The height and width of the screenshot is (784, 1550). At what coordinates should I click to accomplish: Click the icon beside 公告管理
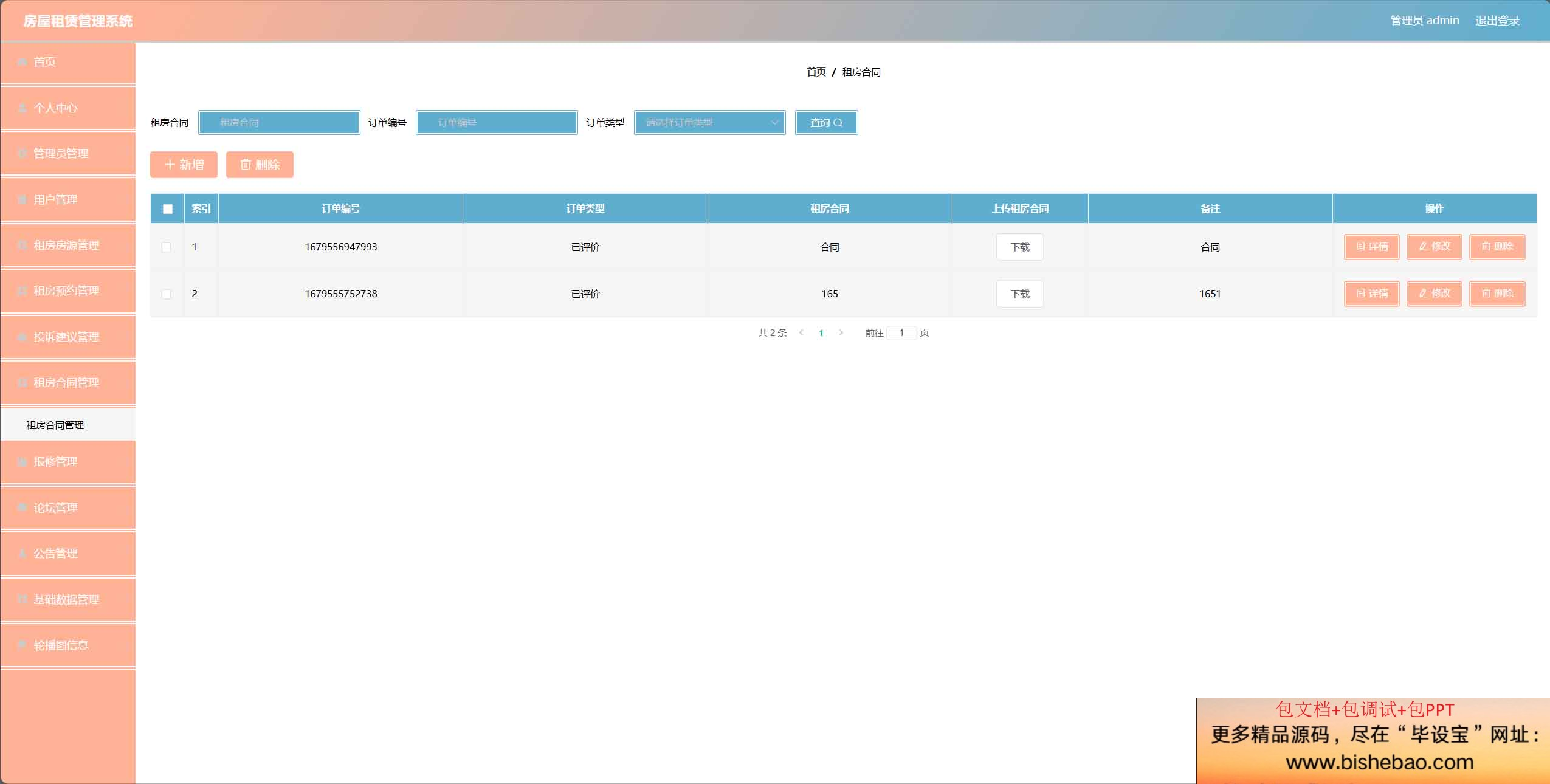pos(22,554)
